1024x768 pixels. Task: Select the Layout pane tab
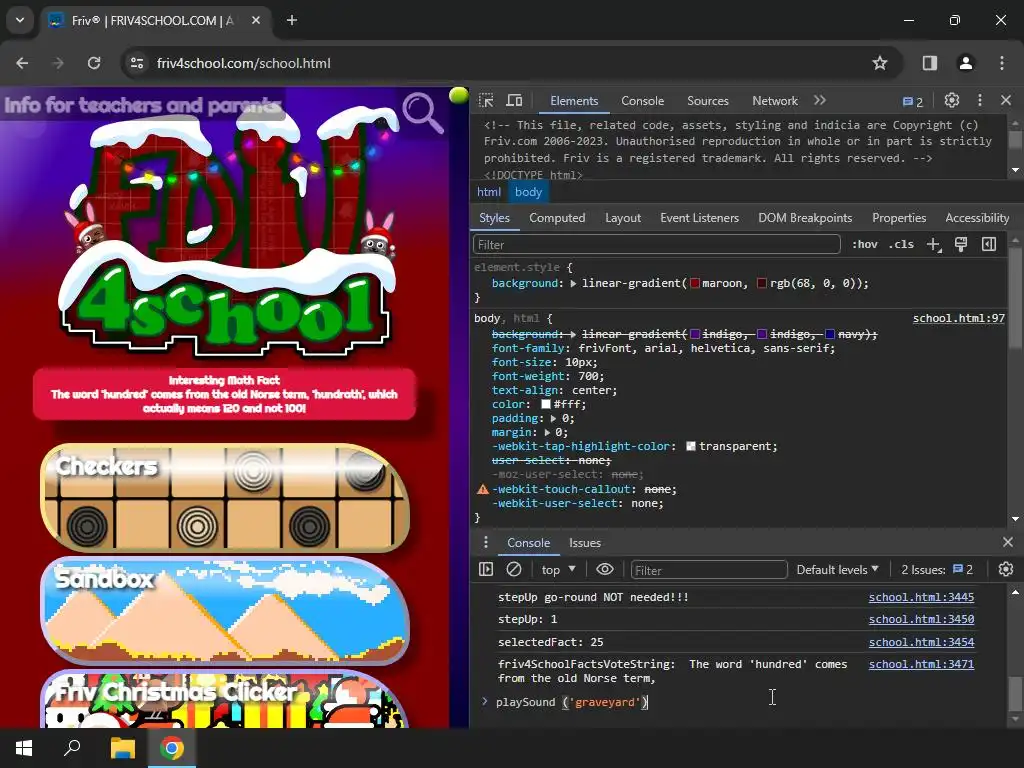(622, 218)
